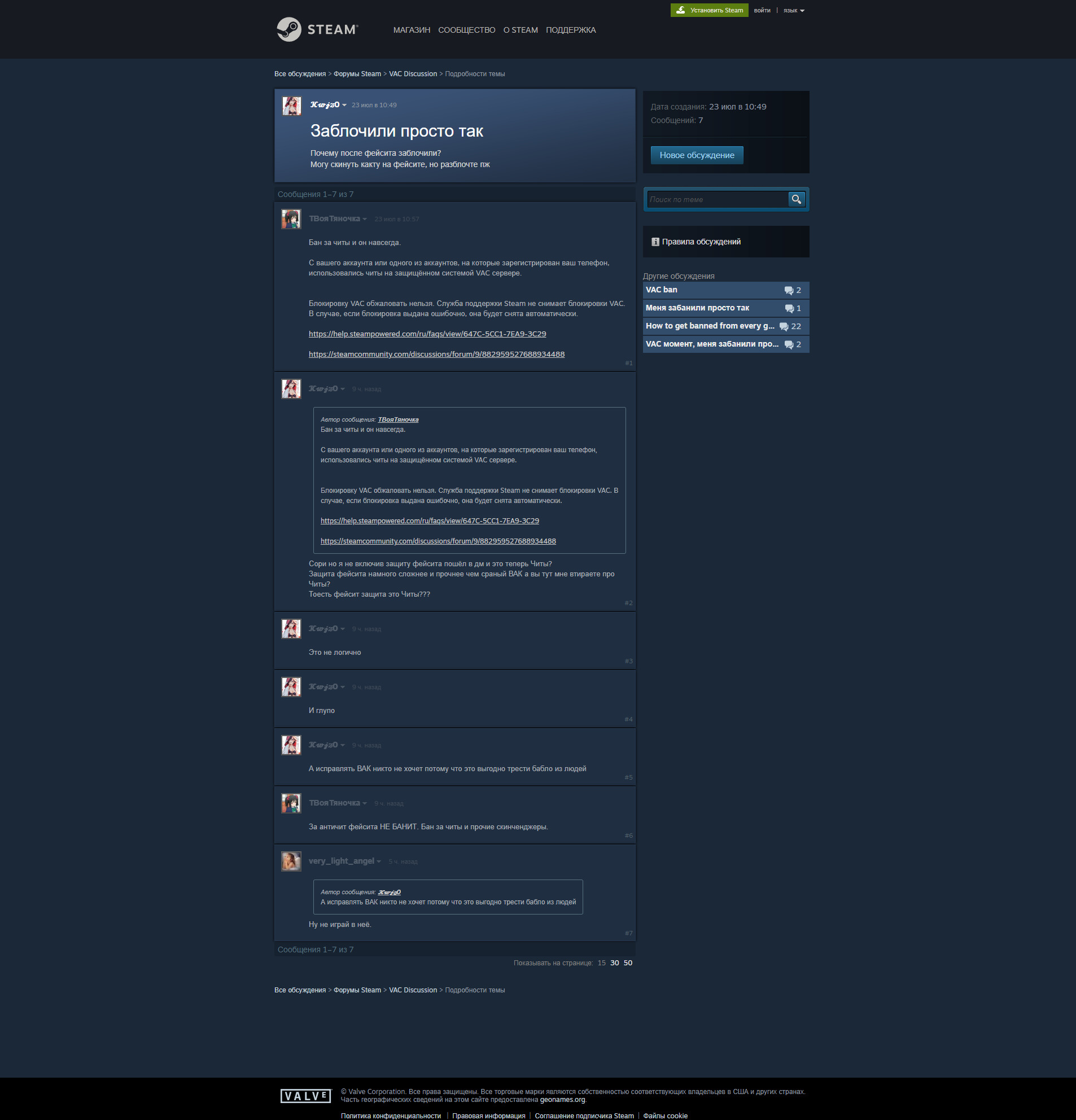The image size is (1076, 1120).
Task: Click the avatar in post #4
Action: point(291,687)
